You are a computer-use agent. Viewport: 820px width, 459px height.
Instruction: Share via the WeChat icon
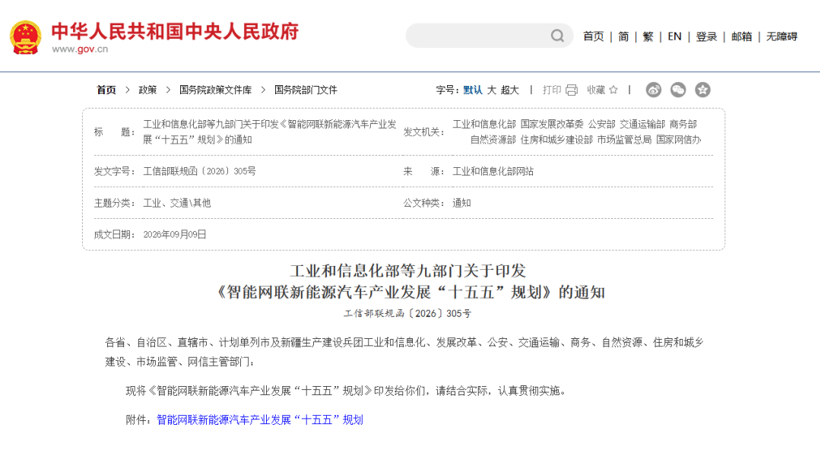pos(678,90)
